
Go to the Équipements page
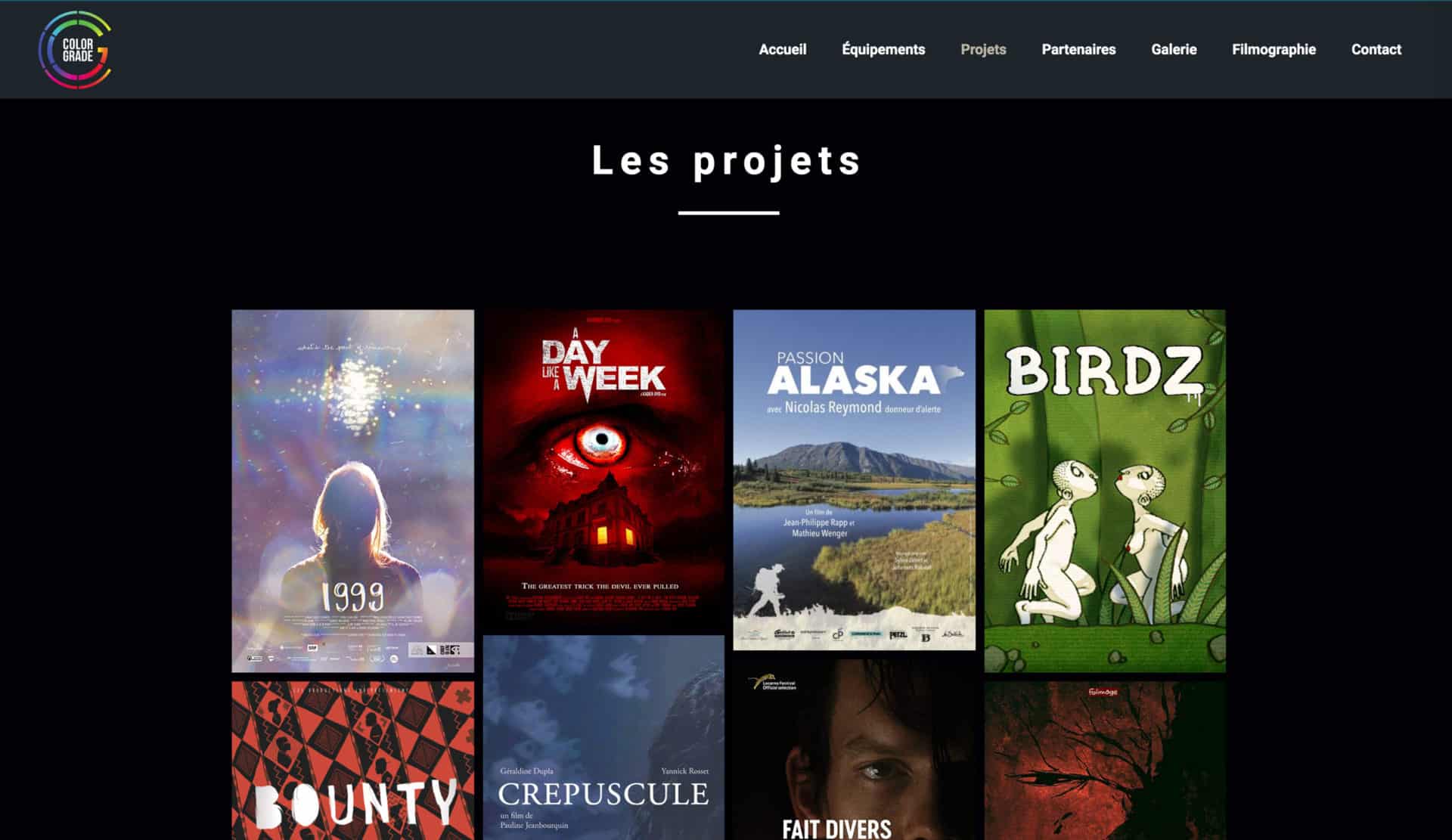[x=883, y=49]
